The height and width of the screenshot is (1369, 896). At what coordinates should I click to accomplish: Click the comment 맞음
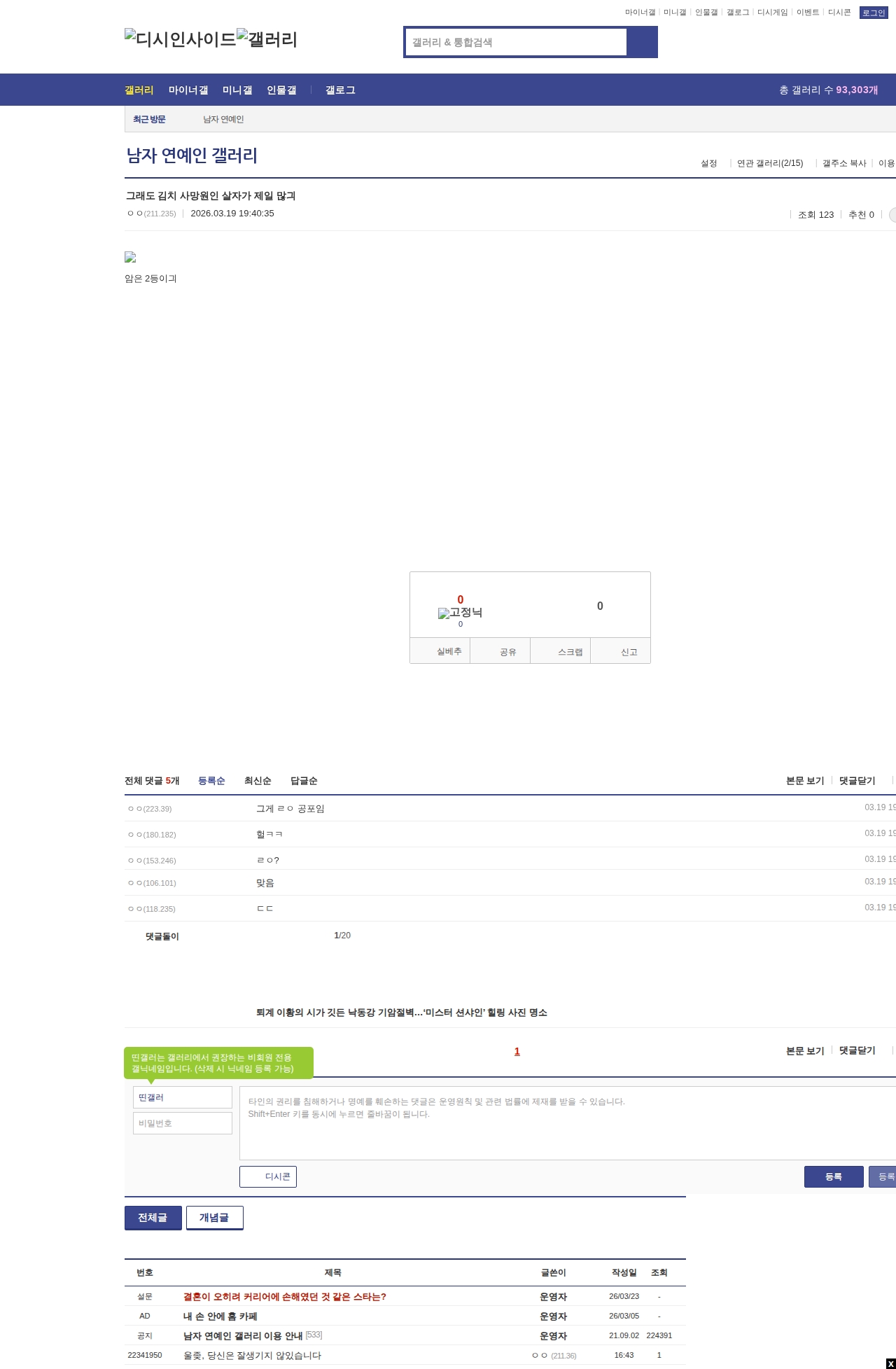[x=265, y=883]
